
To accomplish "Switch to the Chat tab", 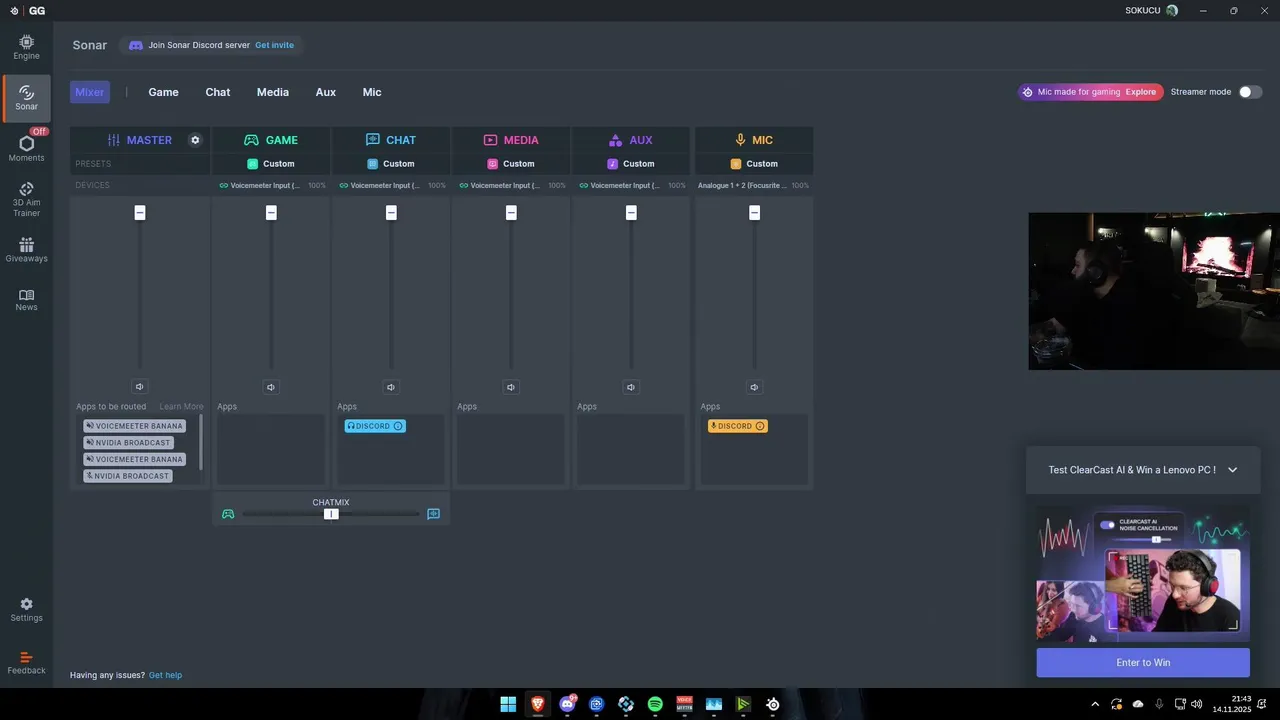I will (x=218, y=92).
